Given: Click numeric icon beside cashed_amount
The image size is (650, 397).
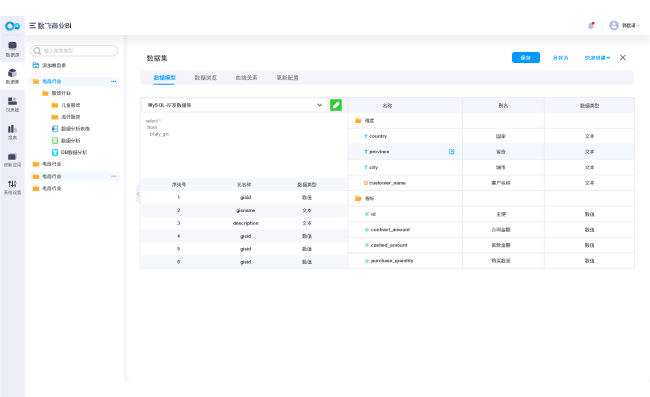Looking at the screenshot, I should click(366, 245).
